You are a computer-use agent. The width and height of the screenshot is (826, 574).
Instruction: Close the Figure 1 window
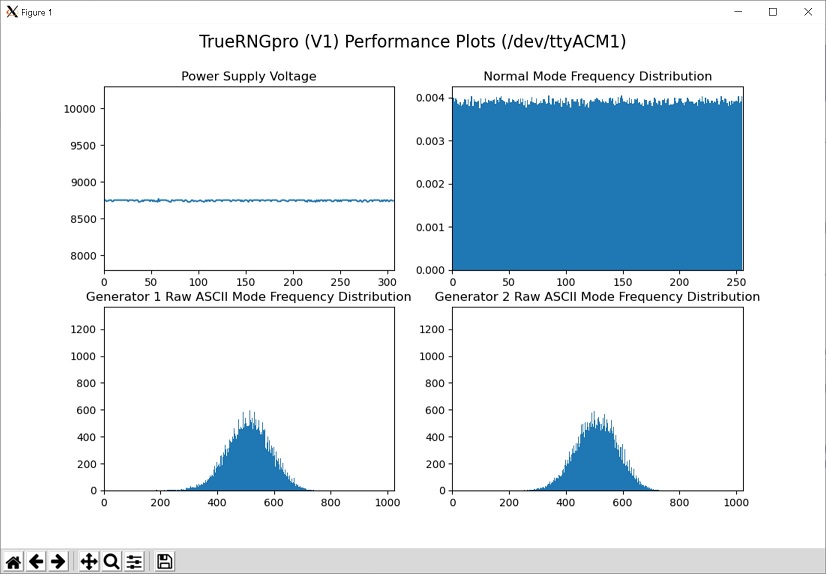[808, 12]
